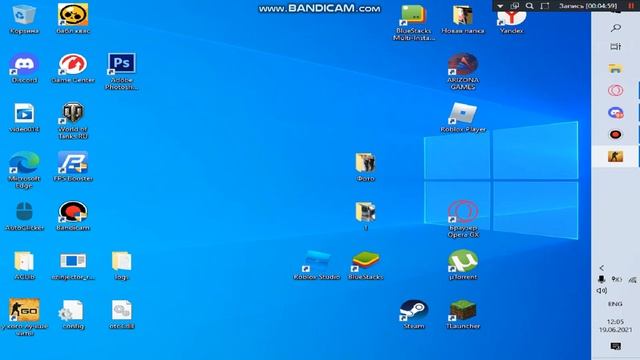This screenshot has width=640, height=360.
Task: Open the Microsoft Edge desktop shortcut
Action: tap(24, 170)
